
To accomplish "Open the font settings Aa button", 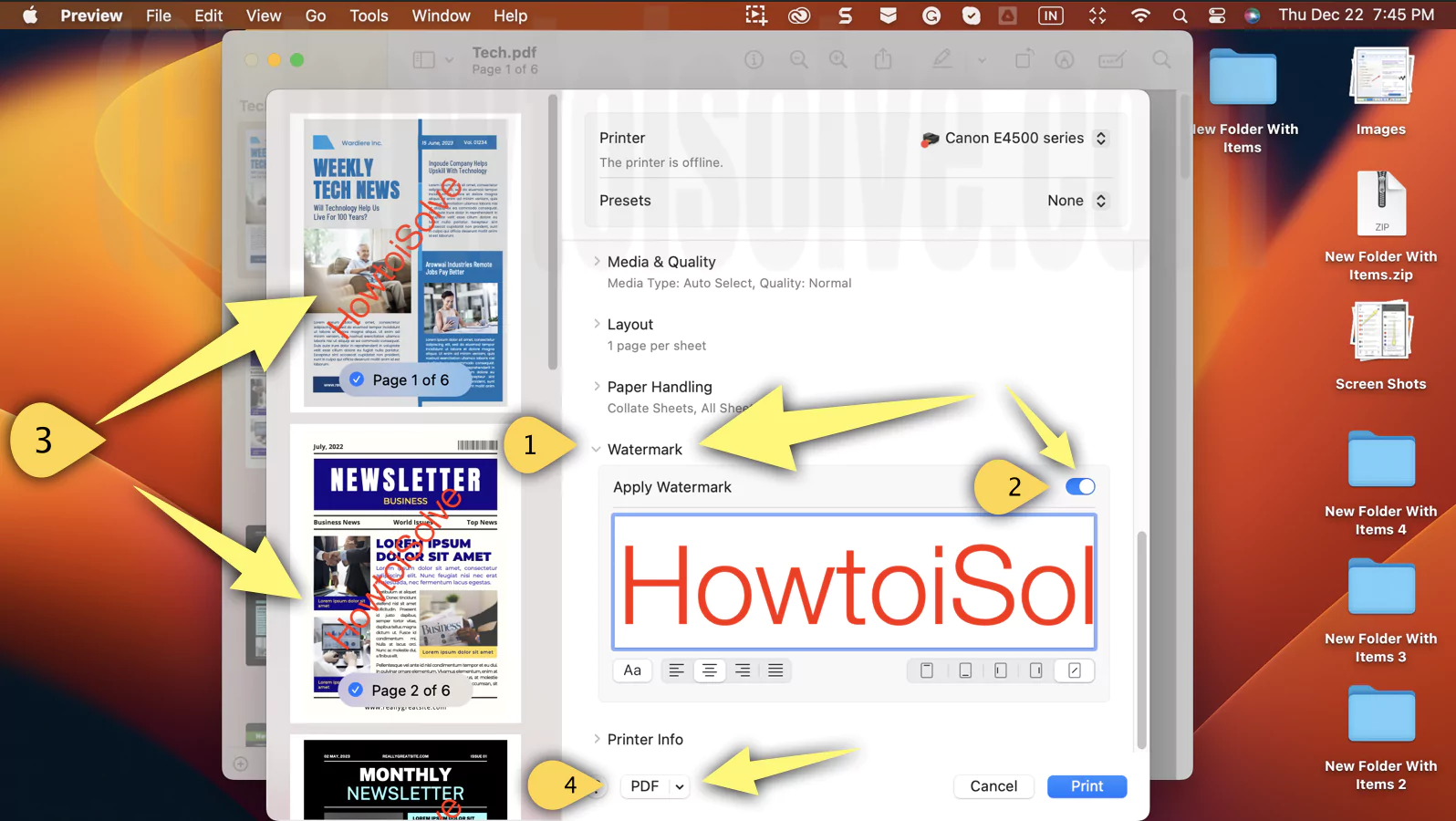I will tap(632, 670).
